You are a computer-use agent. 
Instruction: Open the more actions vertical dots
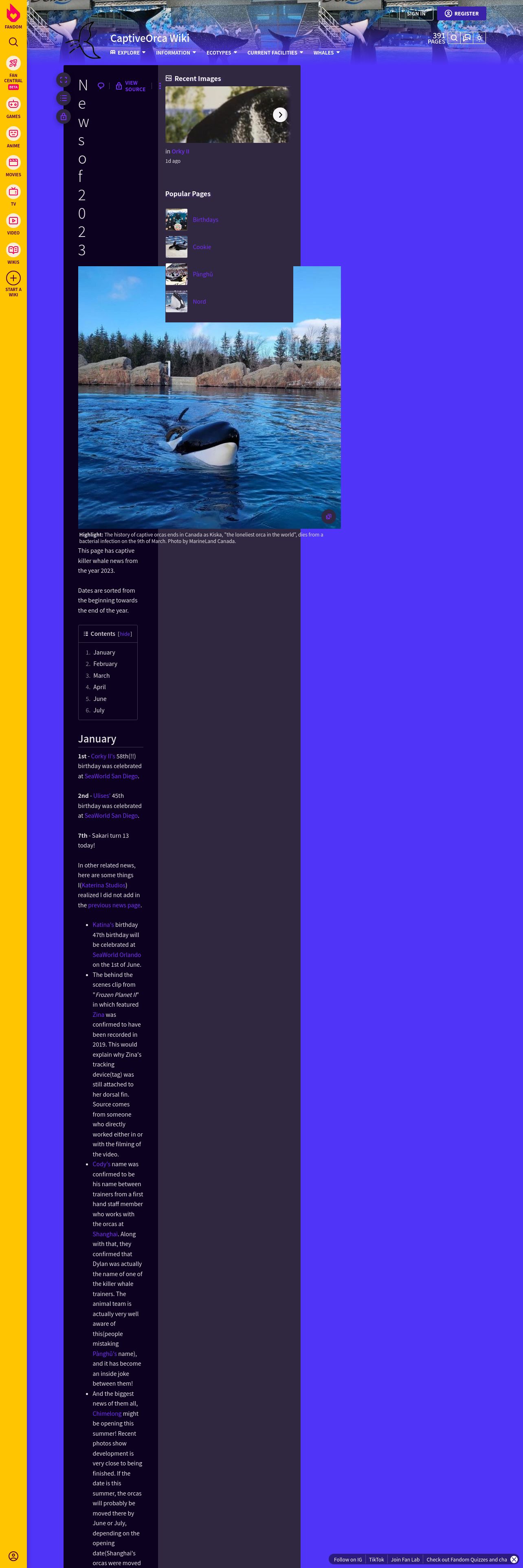click(160, 86)
